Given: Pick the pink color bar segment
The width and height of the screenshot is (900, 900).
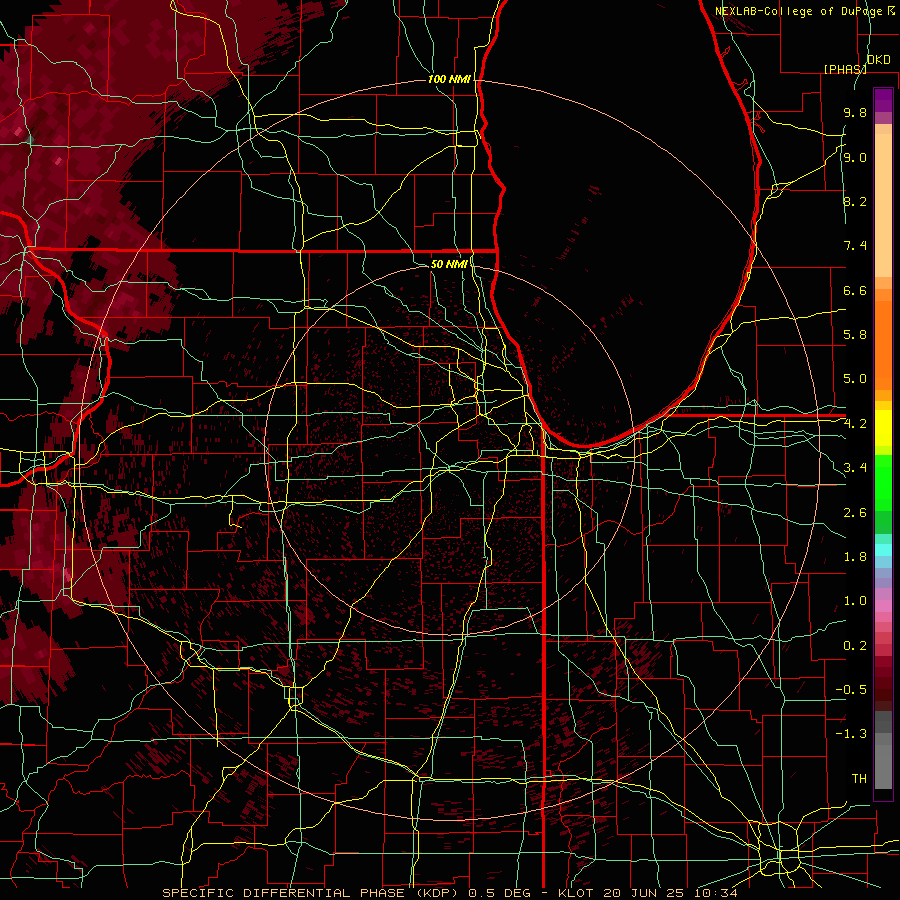Looking at the screenshot, I should (883, 606).
